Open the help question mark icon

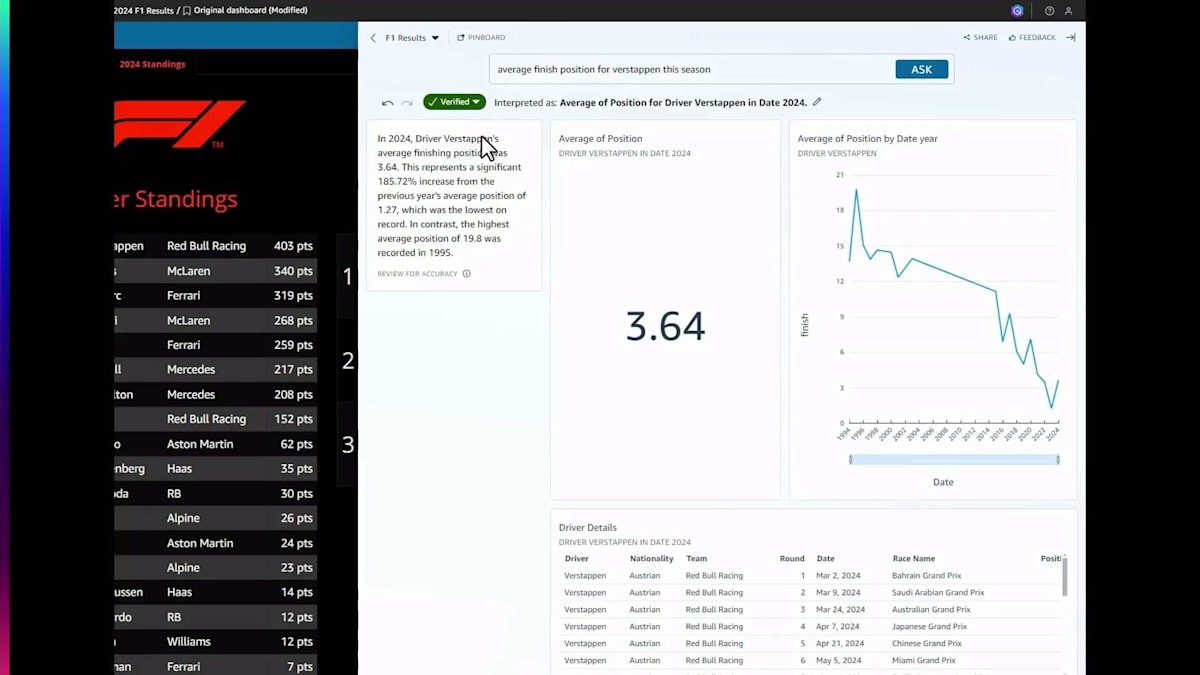coord(1049,11)
